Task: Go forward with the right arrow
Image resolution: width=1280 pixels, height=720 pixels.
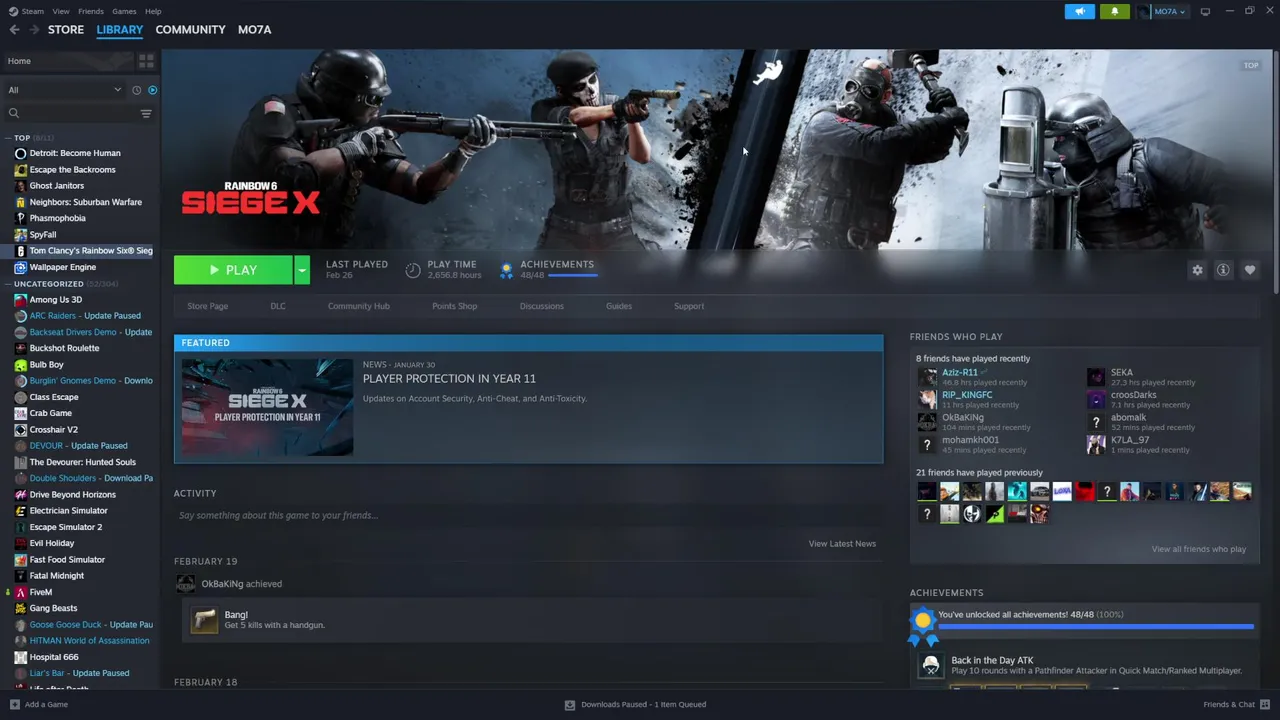Action: click(x=34, y=29)
